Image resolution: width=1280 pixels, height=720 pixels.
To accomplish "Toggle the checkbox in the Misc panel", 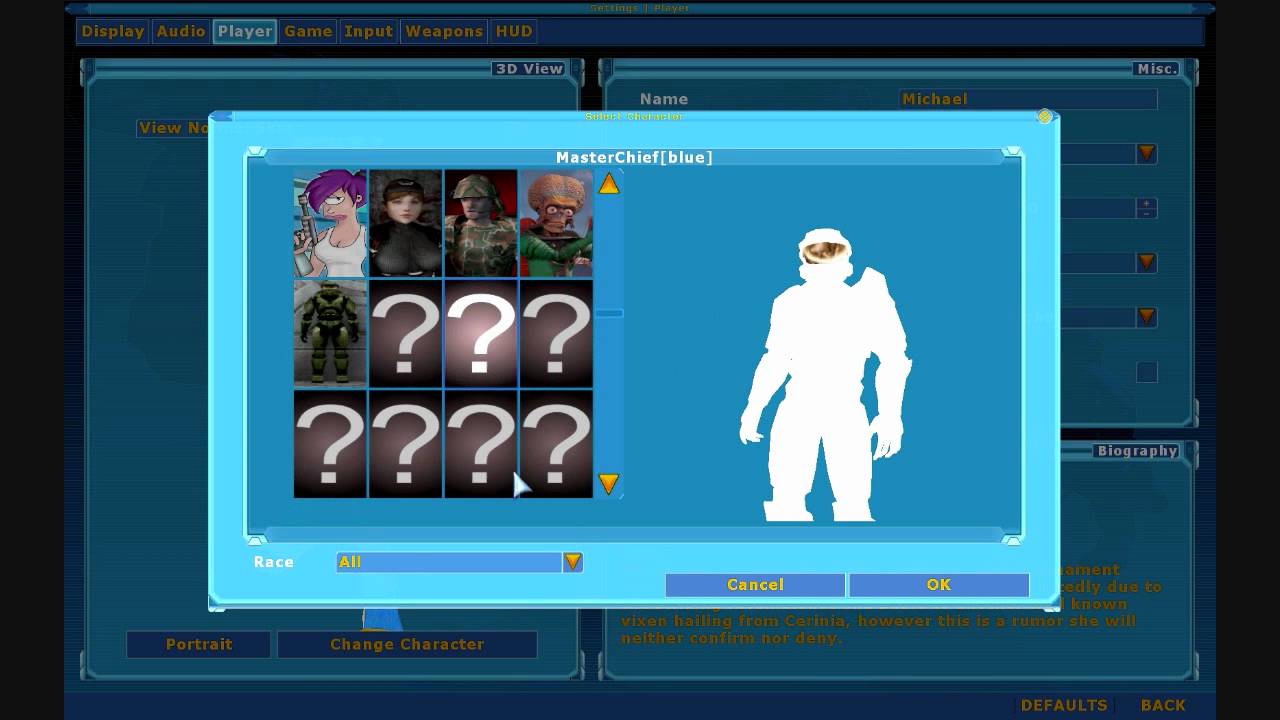I will click(x=1147, y=372).
